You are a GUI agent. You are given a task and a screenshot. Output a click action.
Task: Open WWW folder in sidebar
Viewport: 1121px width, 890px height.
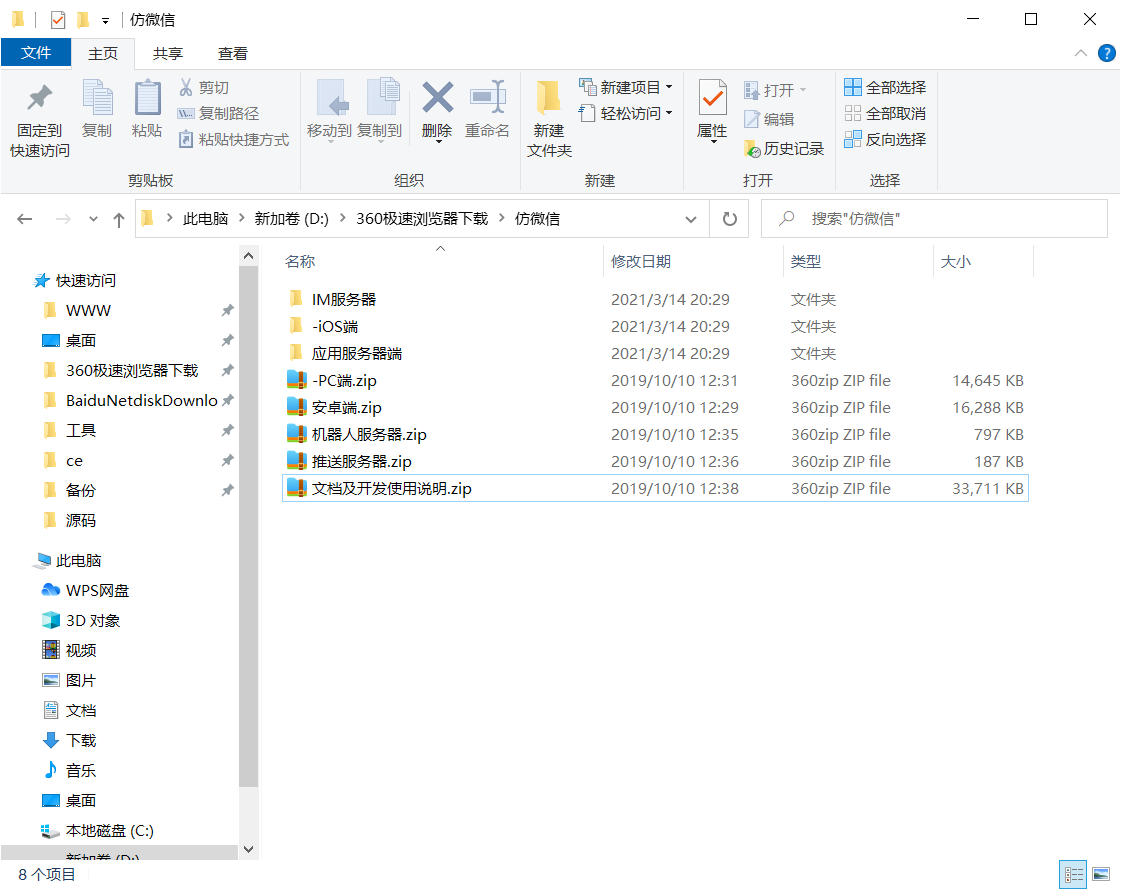point(76,310)
